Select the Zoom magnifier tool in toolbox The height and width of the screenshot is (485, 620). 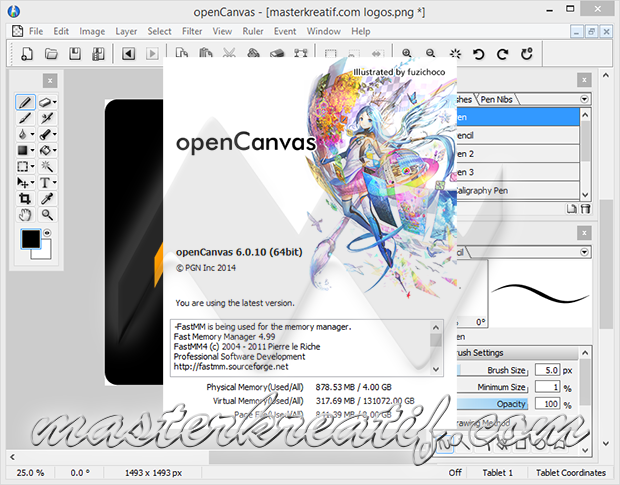pos(47,215)
